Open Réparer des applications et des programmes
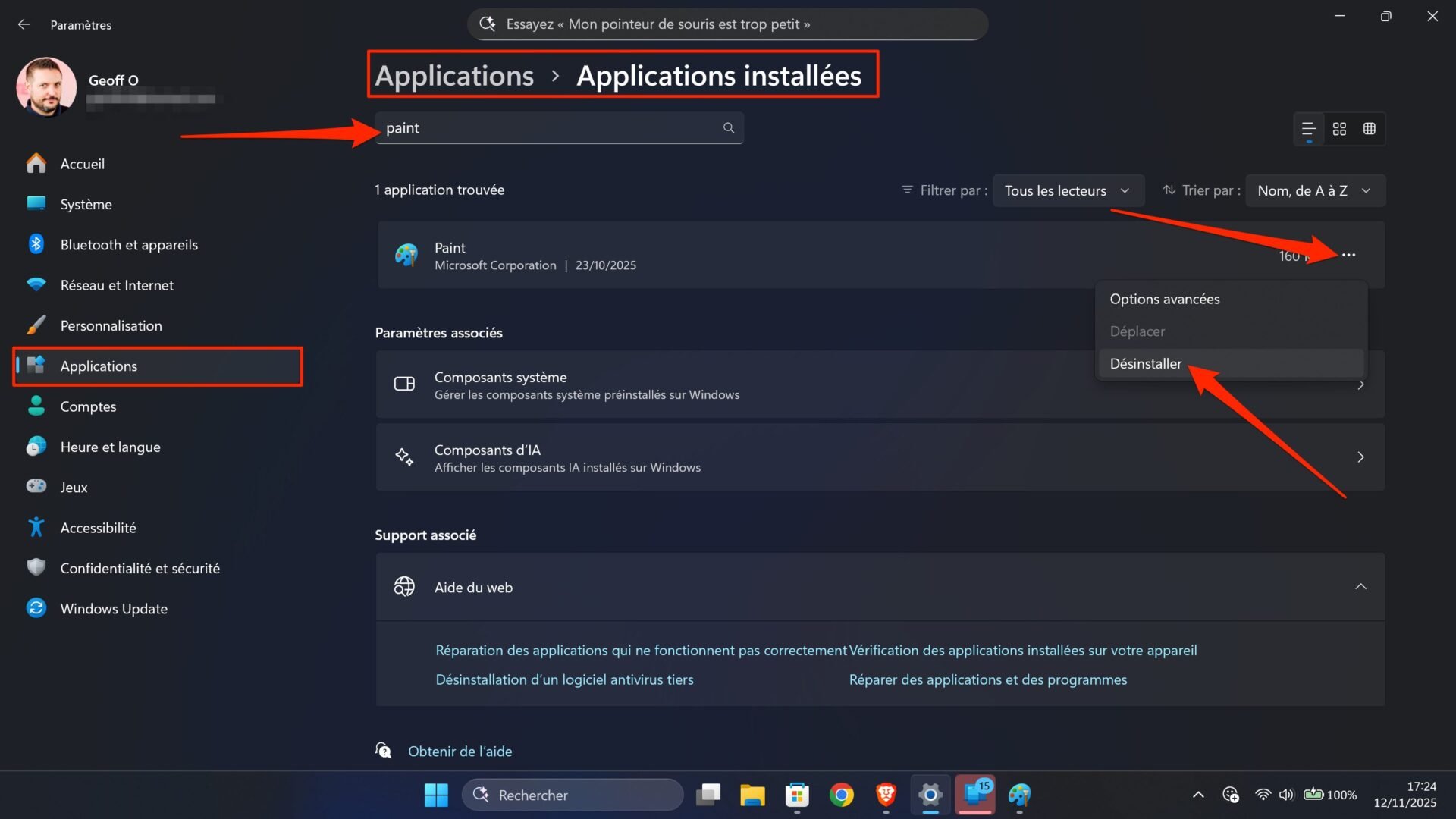The image size is (1456, 819). [x=987, y=679]
